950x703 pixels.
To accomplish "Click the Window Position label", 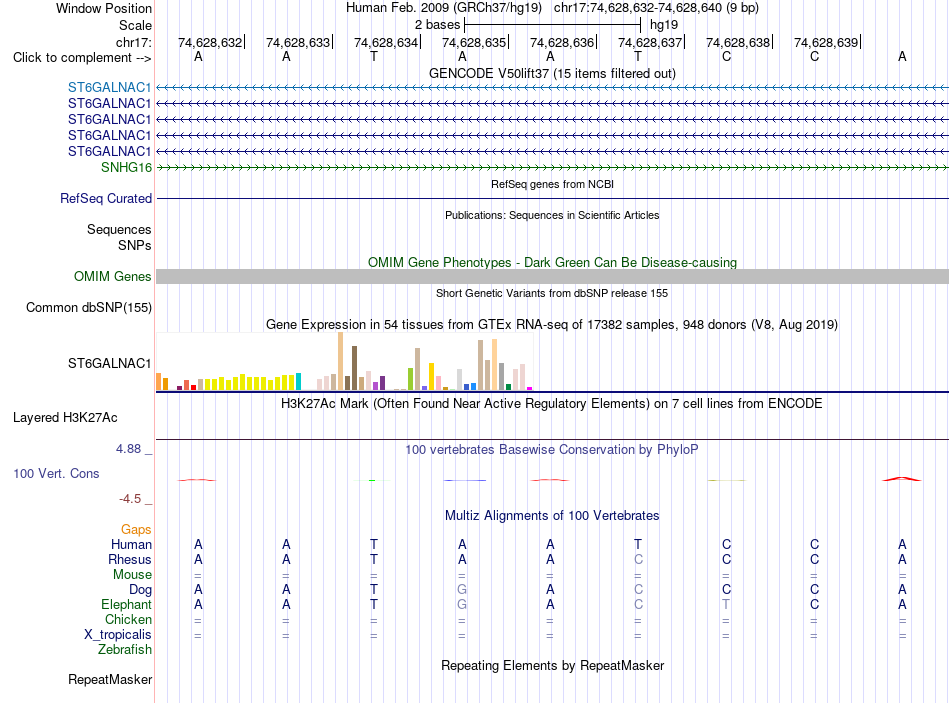I will click(x=104, y=8).
